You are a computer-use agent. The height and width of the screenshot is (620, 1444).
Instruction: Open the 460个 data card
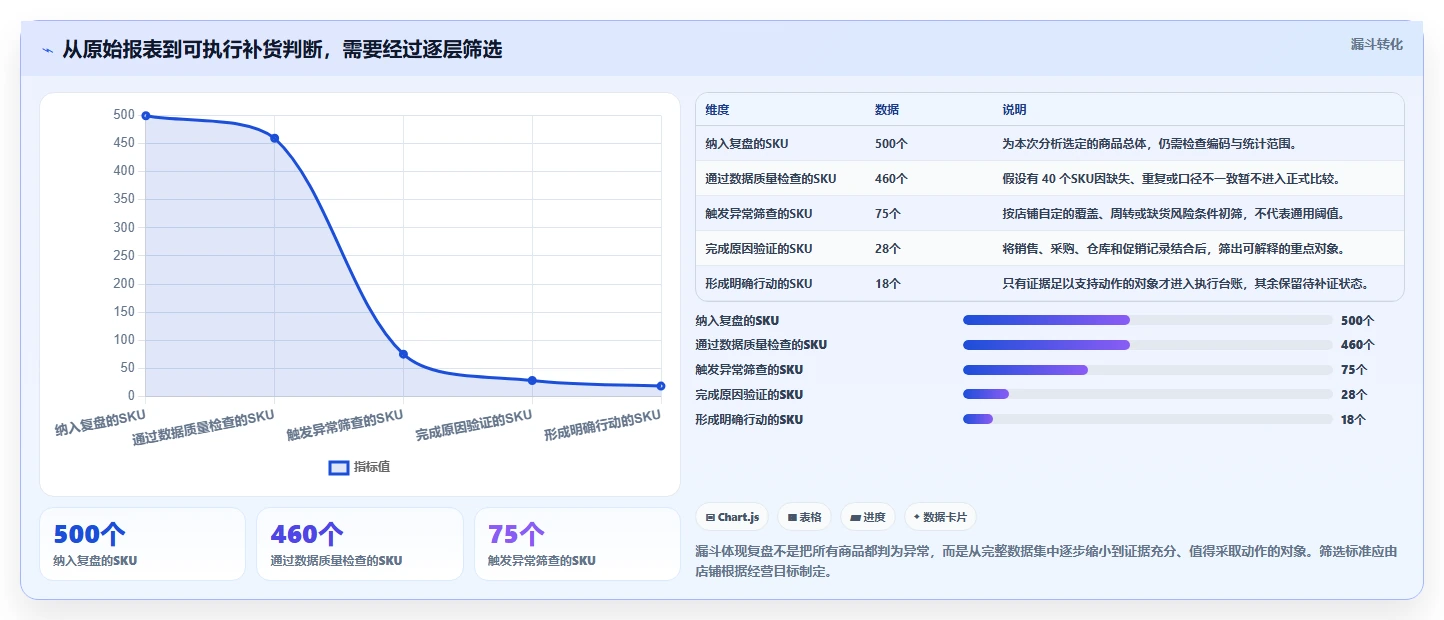click(x=360, y=544)
